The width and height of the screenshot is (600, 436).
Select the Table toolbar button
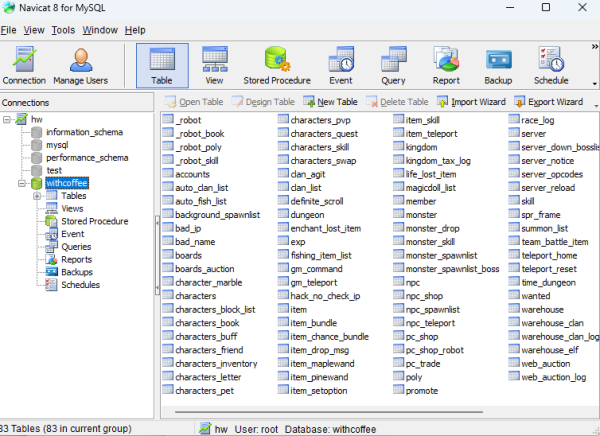[x=162, y=65]
